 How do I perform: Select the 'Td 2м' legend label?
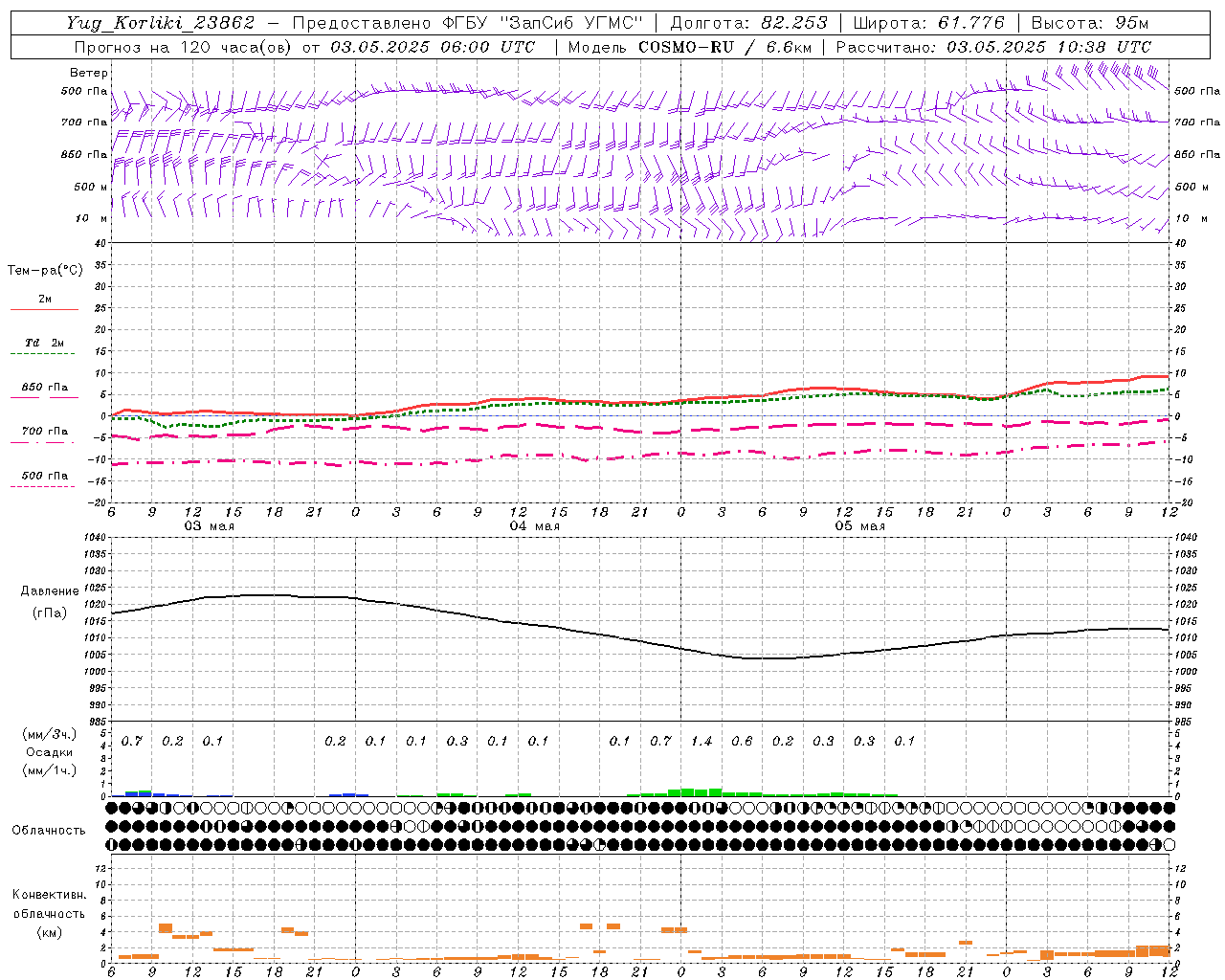tap(44, 343)
